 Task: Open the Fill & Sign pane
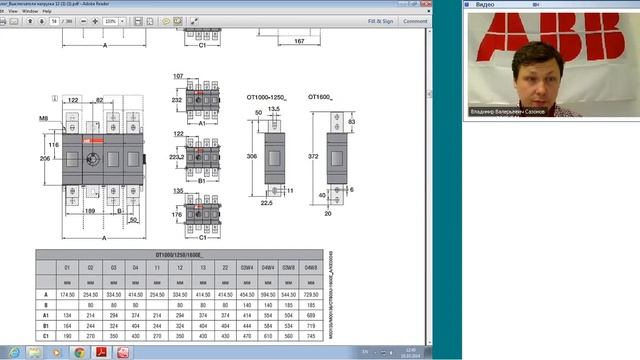(380, 21)
